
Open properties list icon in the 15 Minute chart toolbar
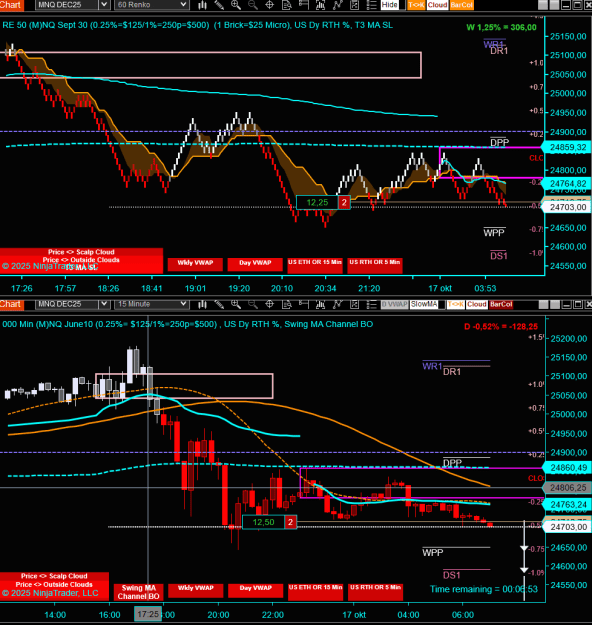(x=371, y=305)
